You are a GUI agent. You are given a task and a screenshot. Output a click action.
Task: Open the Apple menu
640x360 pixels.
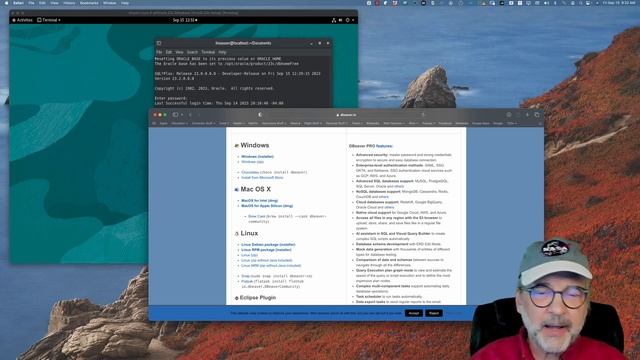point(6,3)
